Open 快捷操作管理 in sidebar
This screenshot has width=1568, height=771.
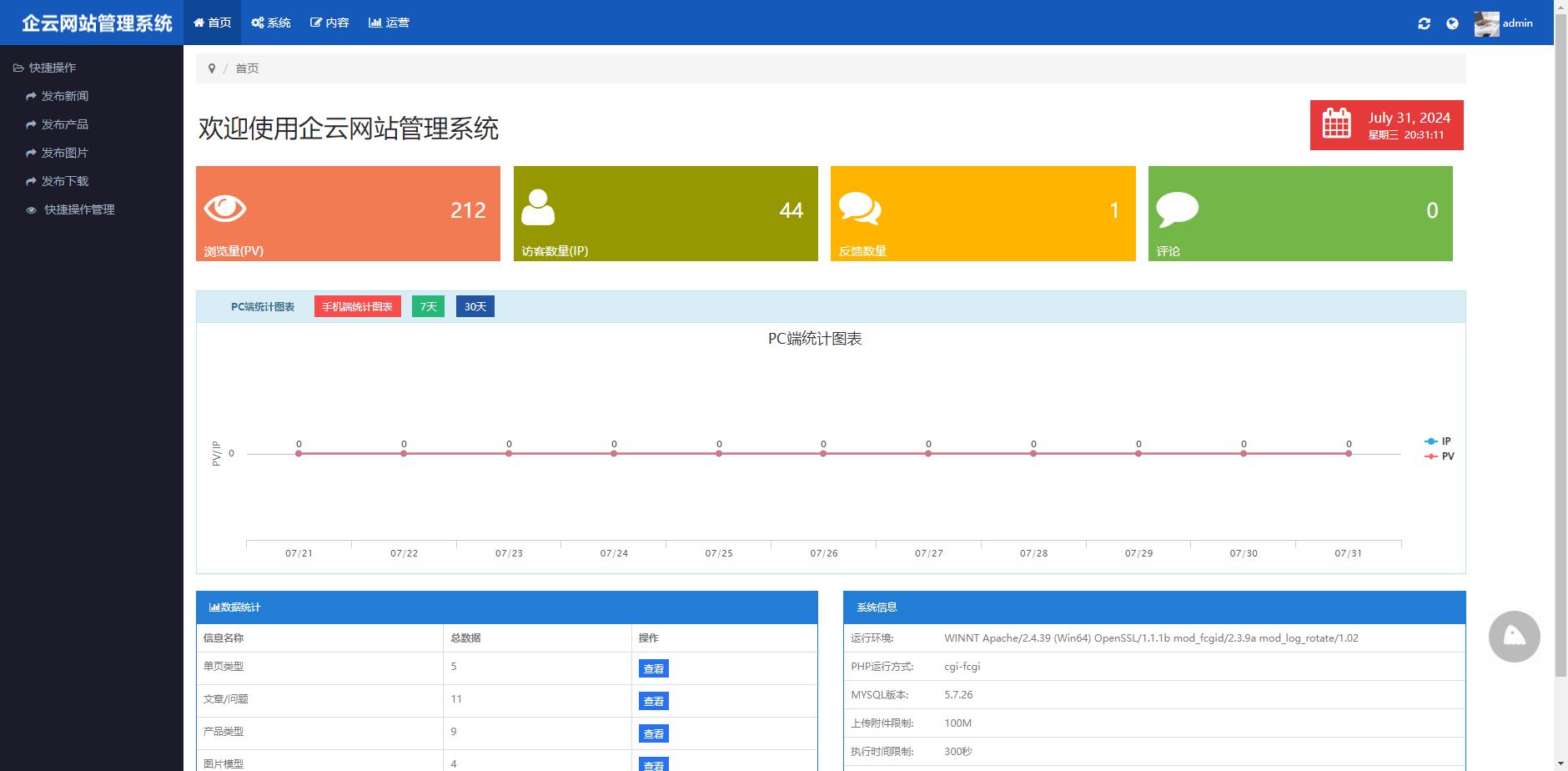tap(71, 209)
